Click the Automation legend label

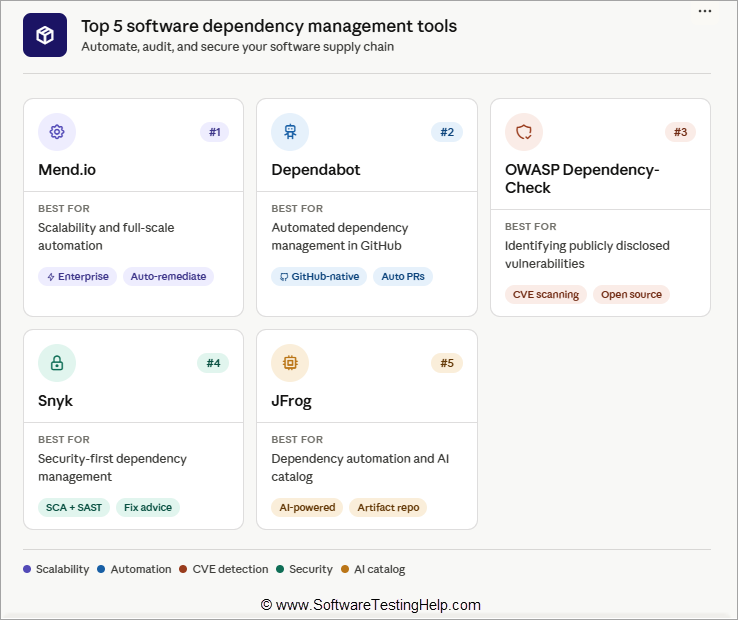pyautogui.click(x=141, y=569)
